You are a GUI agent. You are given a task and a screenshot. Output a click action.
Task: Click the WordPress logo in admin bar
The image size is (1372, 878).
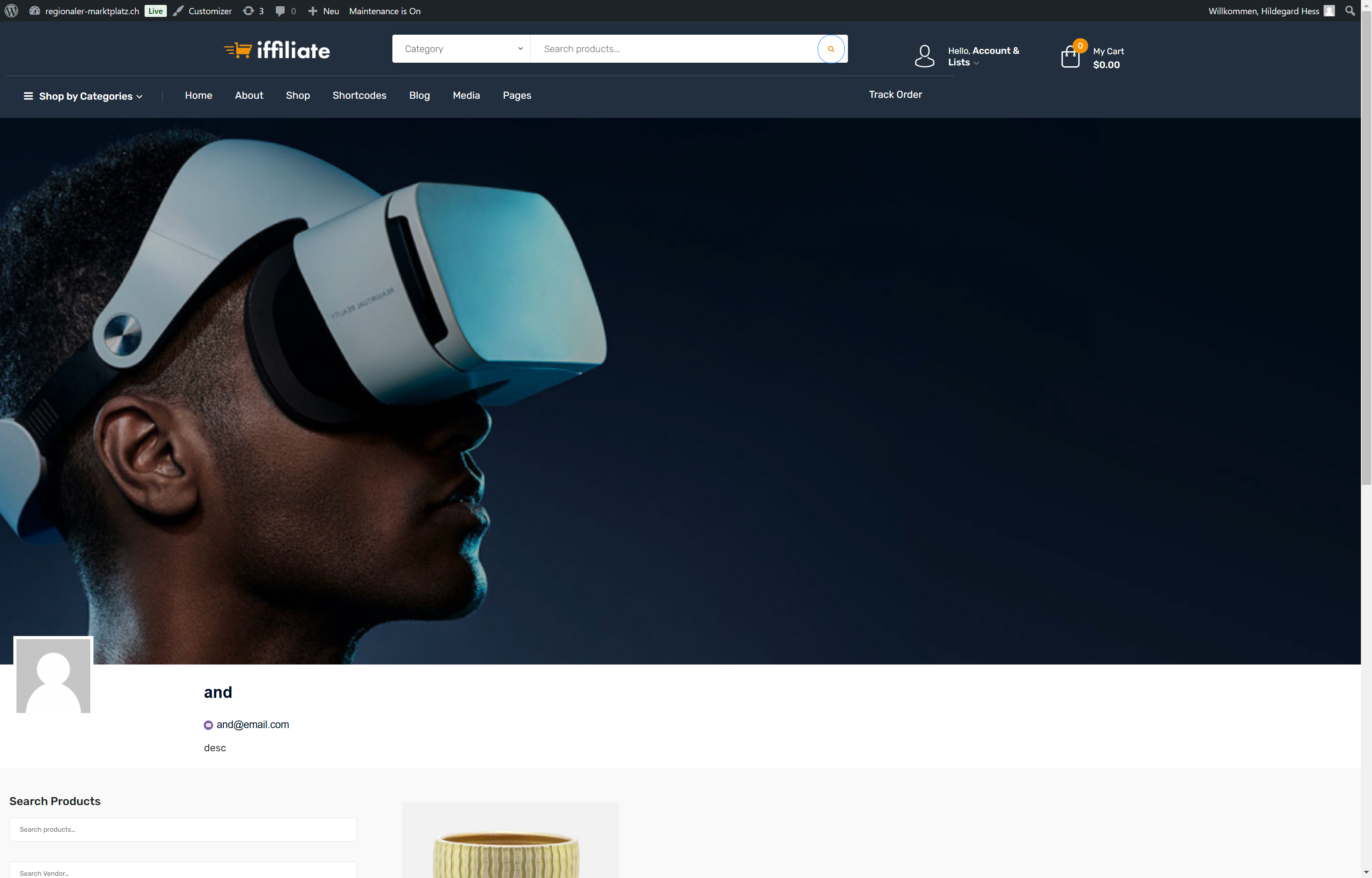12,11
